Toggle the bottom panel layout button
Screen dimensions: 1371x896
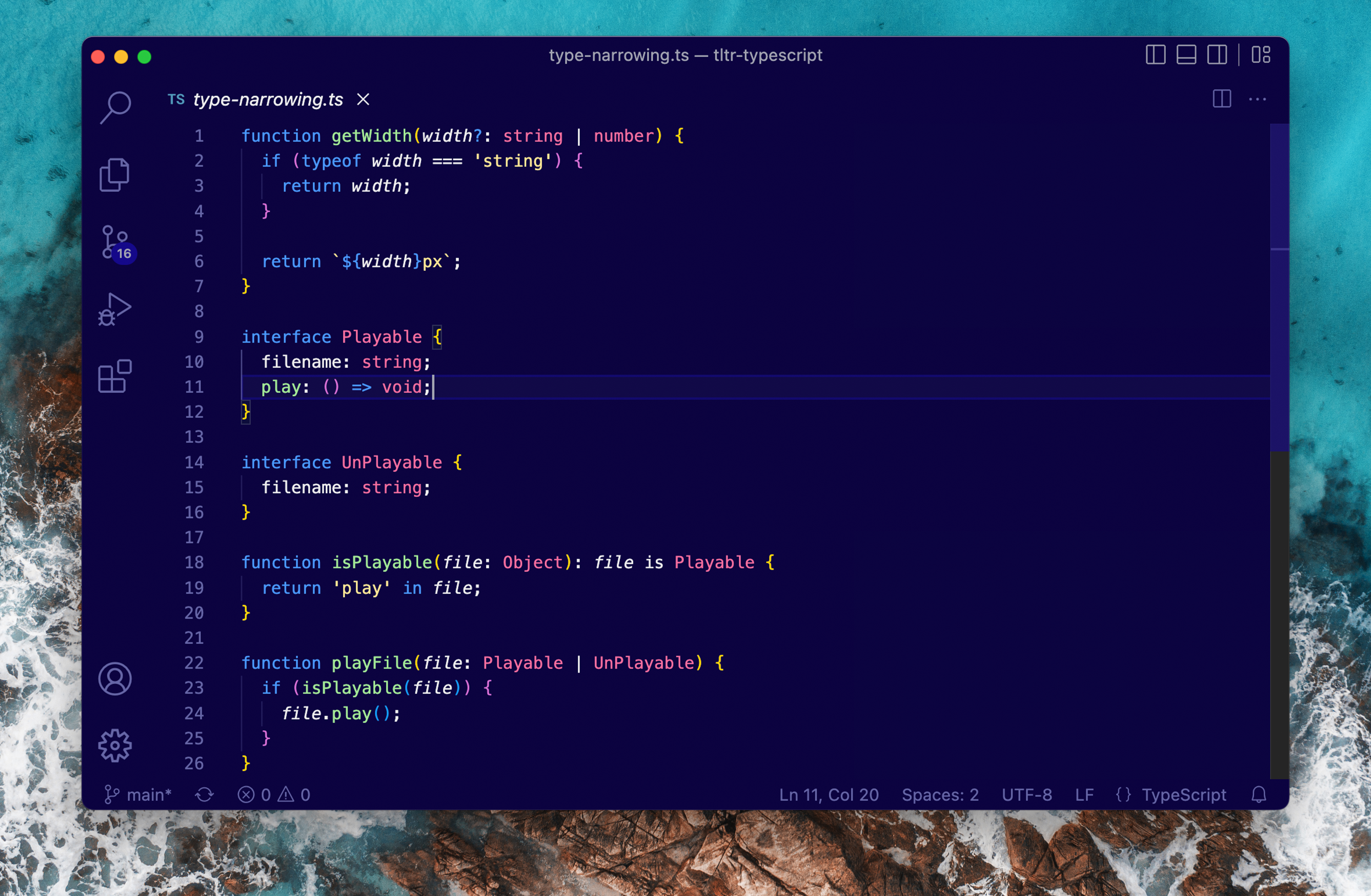[1186, 55]
